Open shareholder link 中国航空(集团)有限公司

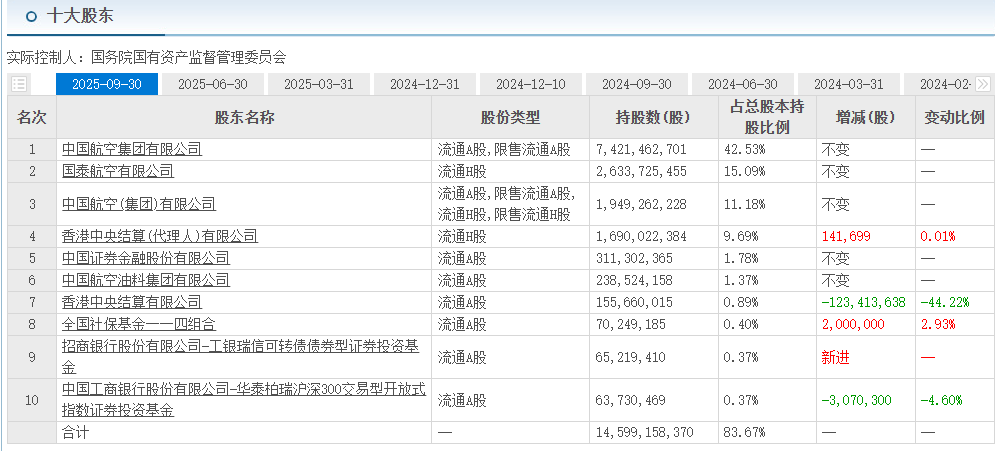[139, 204]
